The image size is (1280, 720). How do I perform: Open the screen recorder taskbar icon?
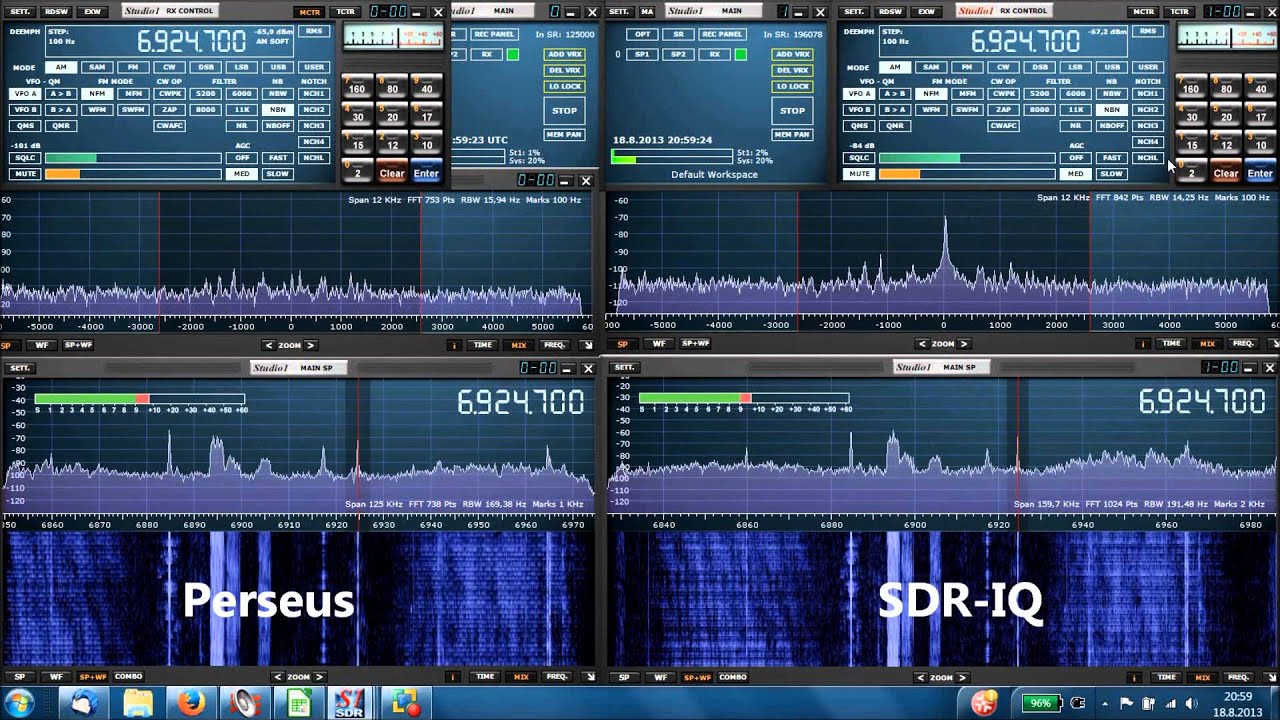(405, 703)
